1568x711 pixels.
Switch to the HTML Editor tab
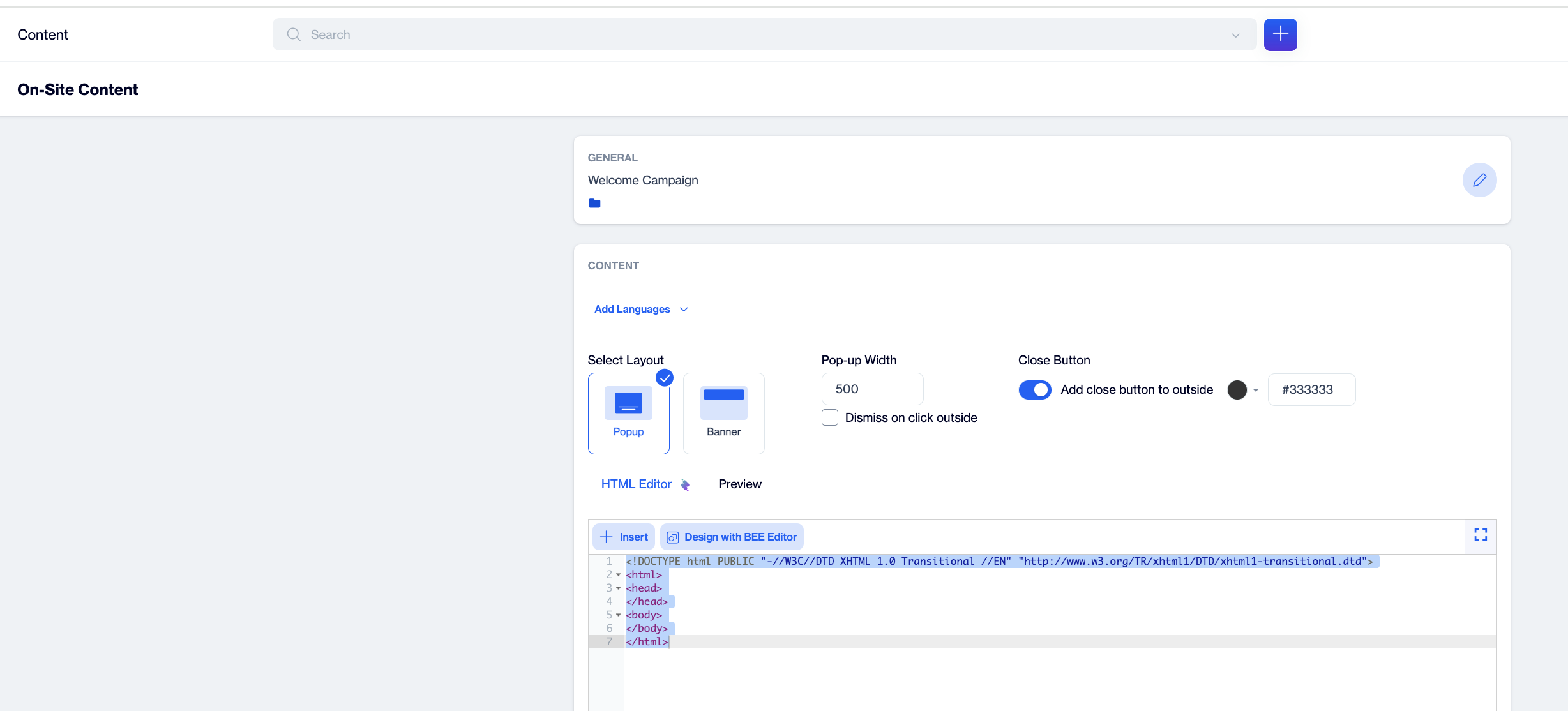pos(645,484)
